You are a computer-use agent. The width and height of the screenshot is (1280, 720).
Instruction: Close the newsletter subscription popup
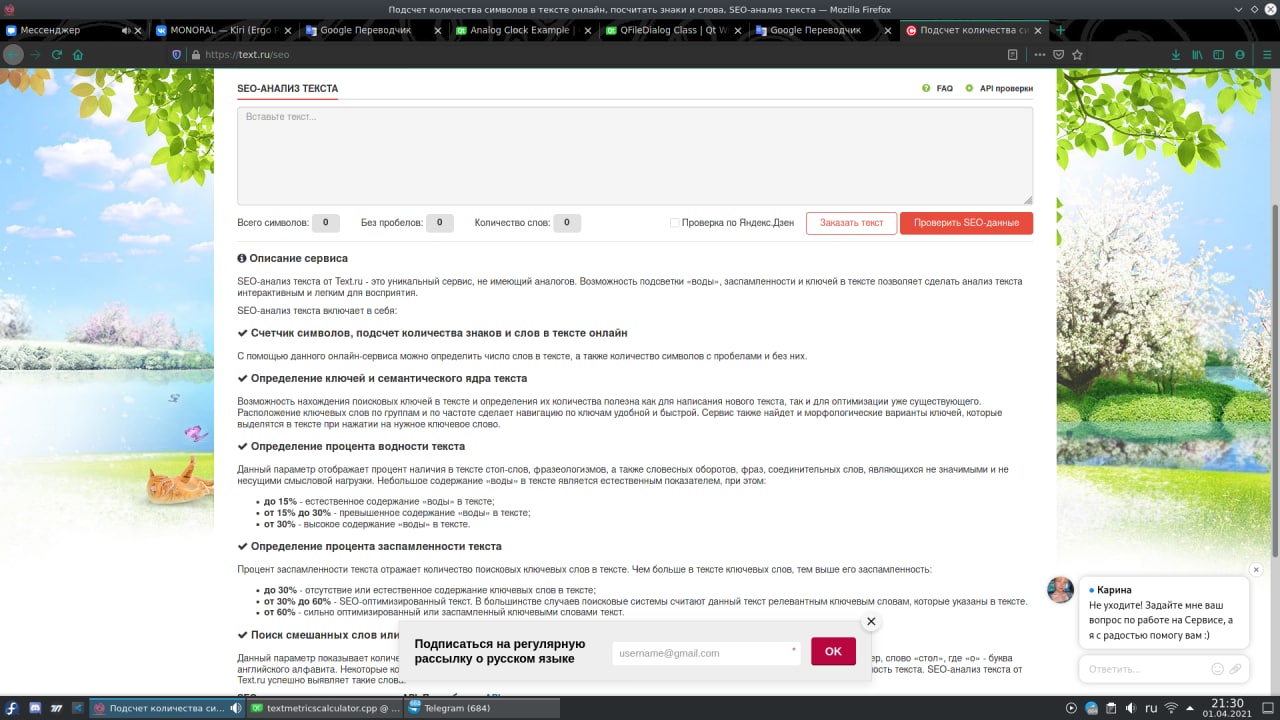(x=871, y=621)
